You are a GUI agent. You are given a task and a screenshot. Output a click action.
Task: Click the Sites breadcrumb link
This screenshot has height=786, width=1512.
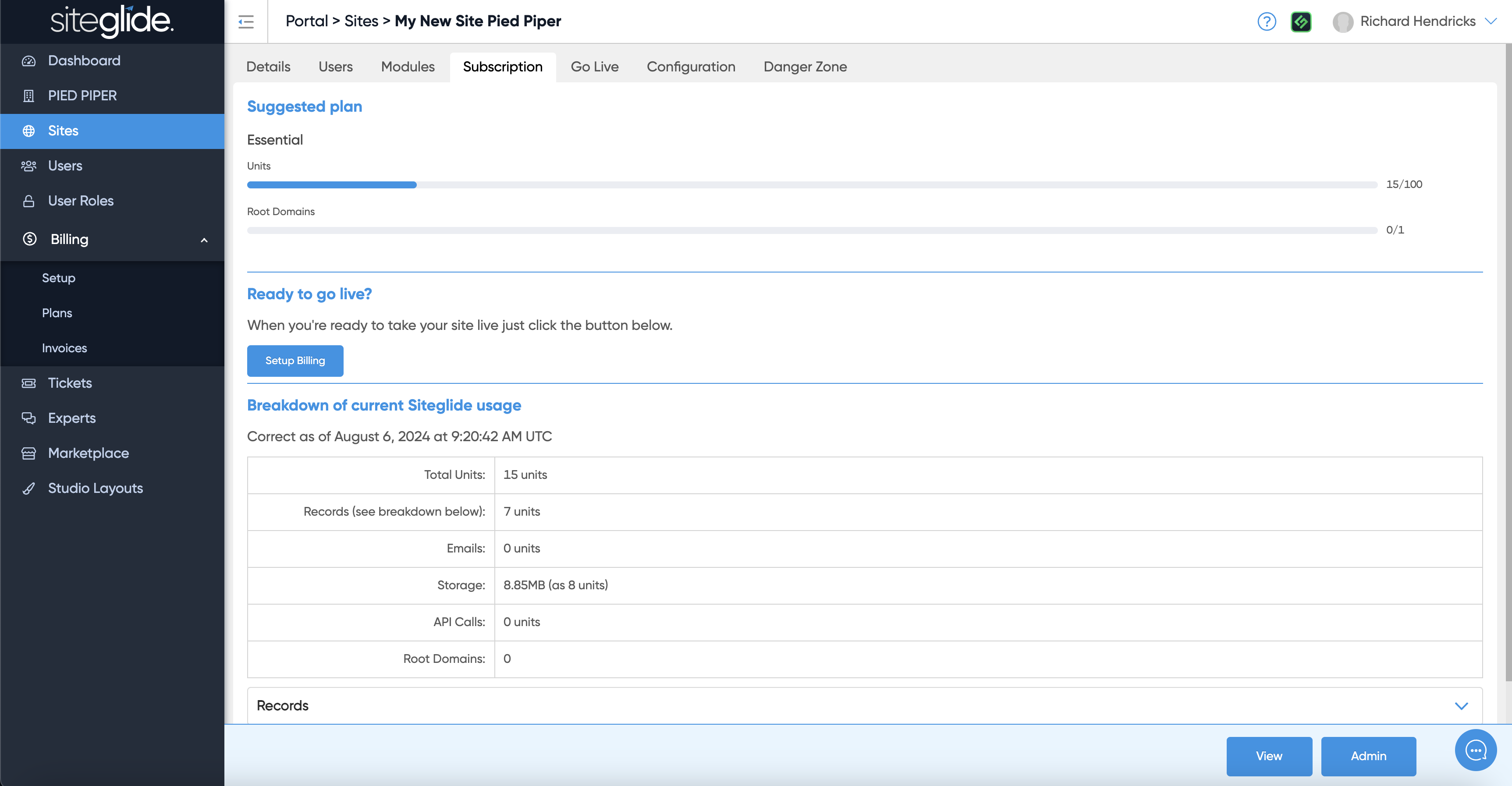tap(361, 21)
